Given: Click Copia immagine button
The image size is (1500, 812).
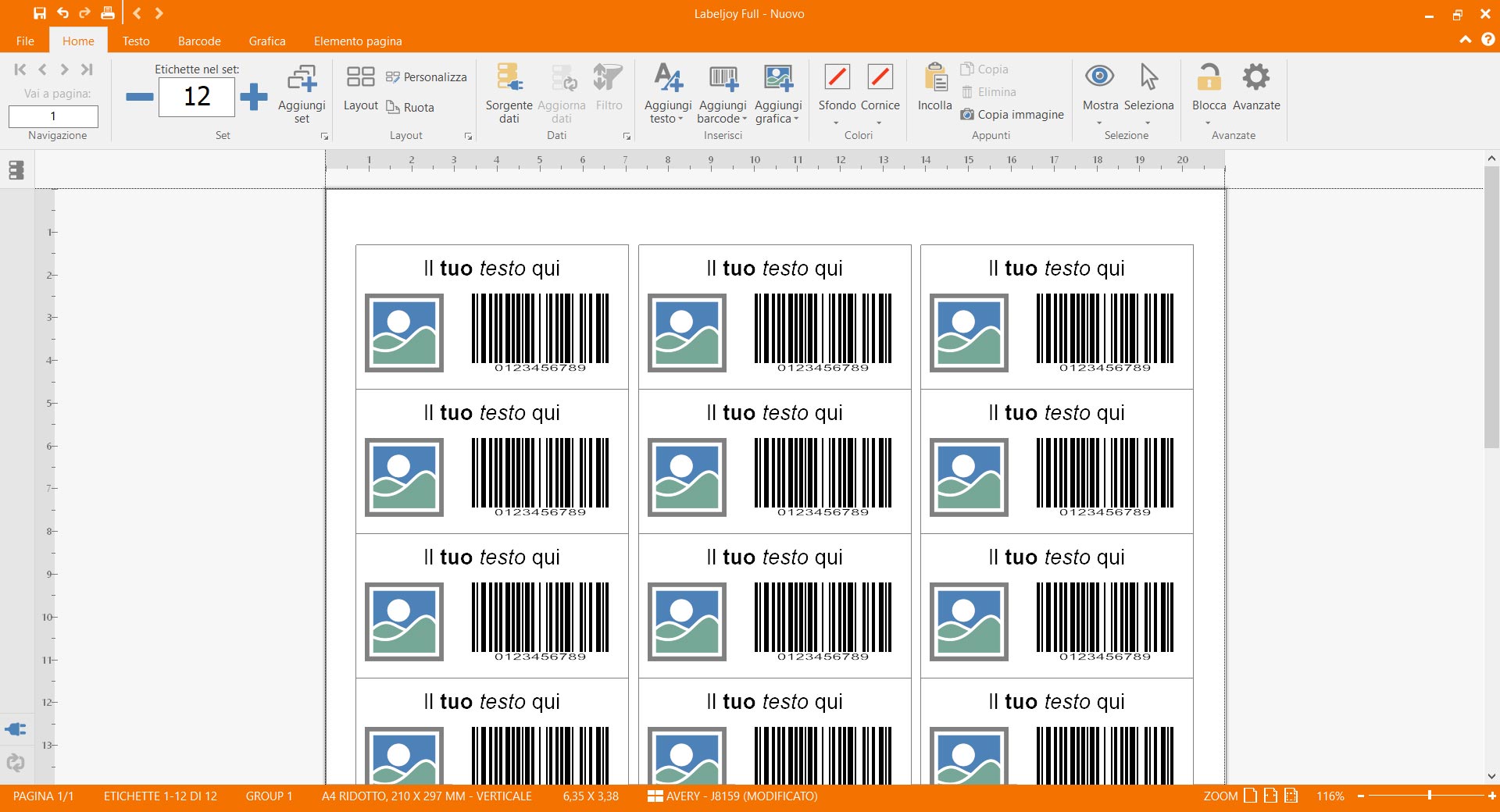Looking at the screenshot, I should pos(1012,114).
